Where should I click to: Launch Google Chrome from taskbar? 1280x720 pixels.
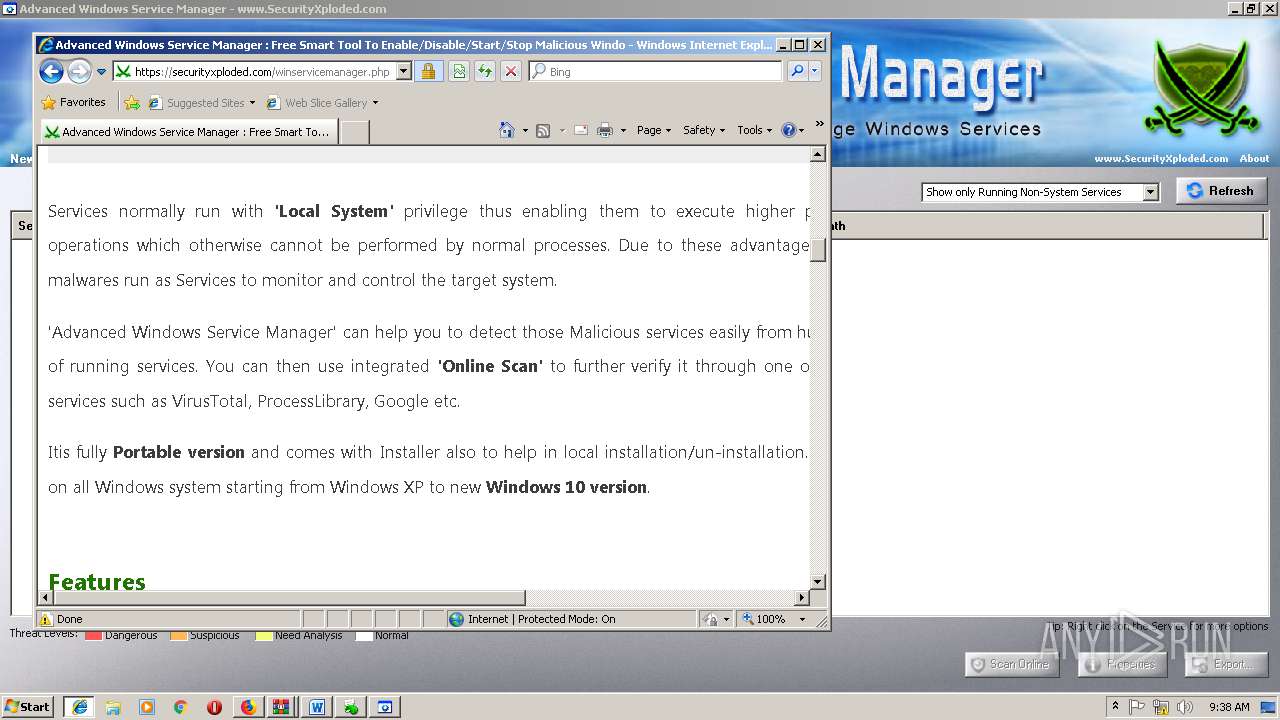181,706
